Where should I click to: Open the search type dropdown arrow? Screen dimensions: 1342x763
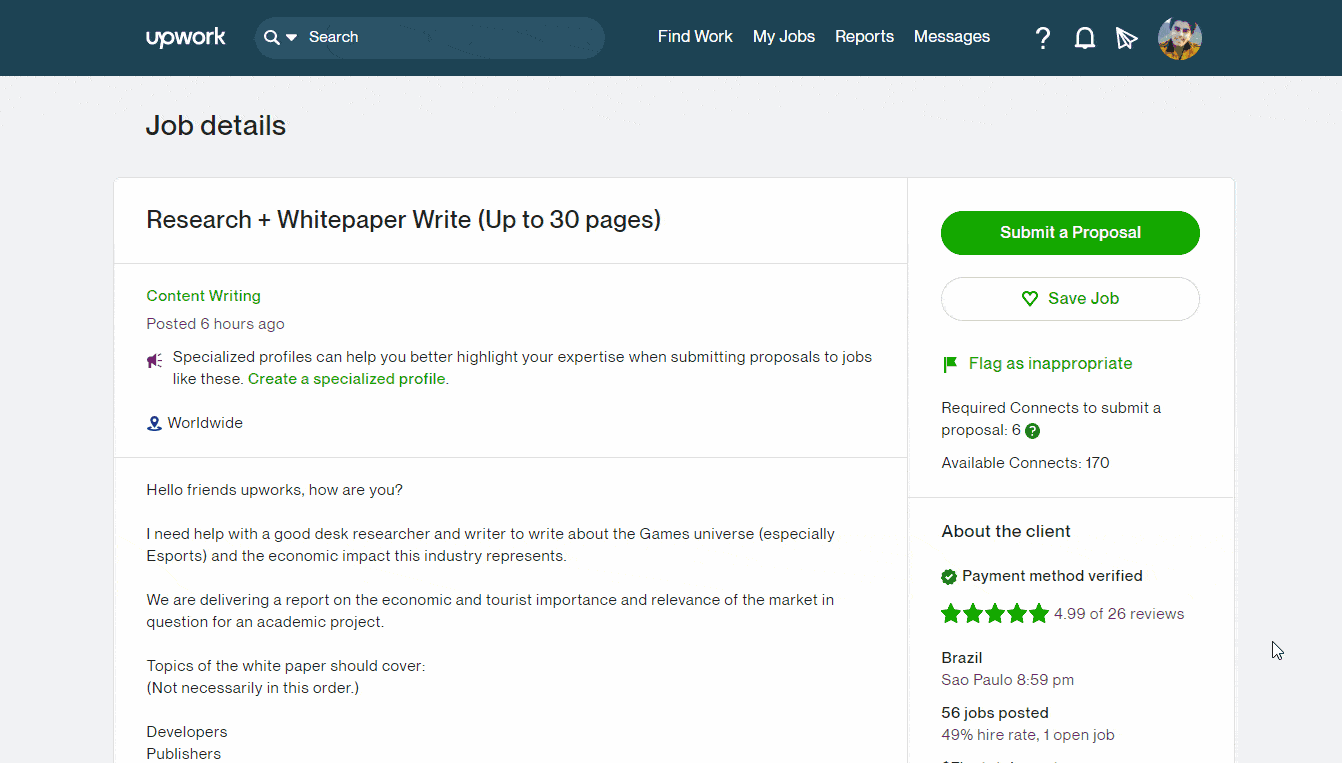click(x=291, y=37)
